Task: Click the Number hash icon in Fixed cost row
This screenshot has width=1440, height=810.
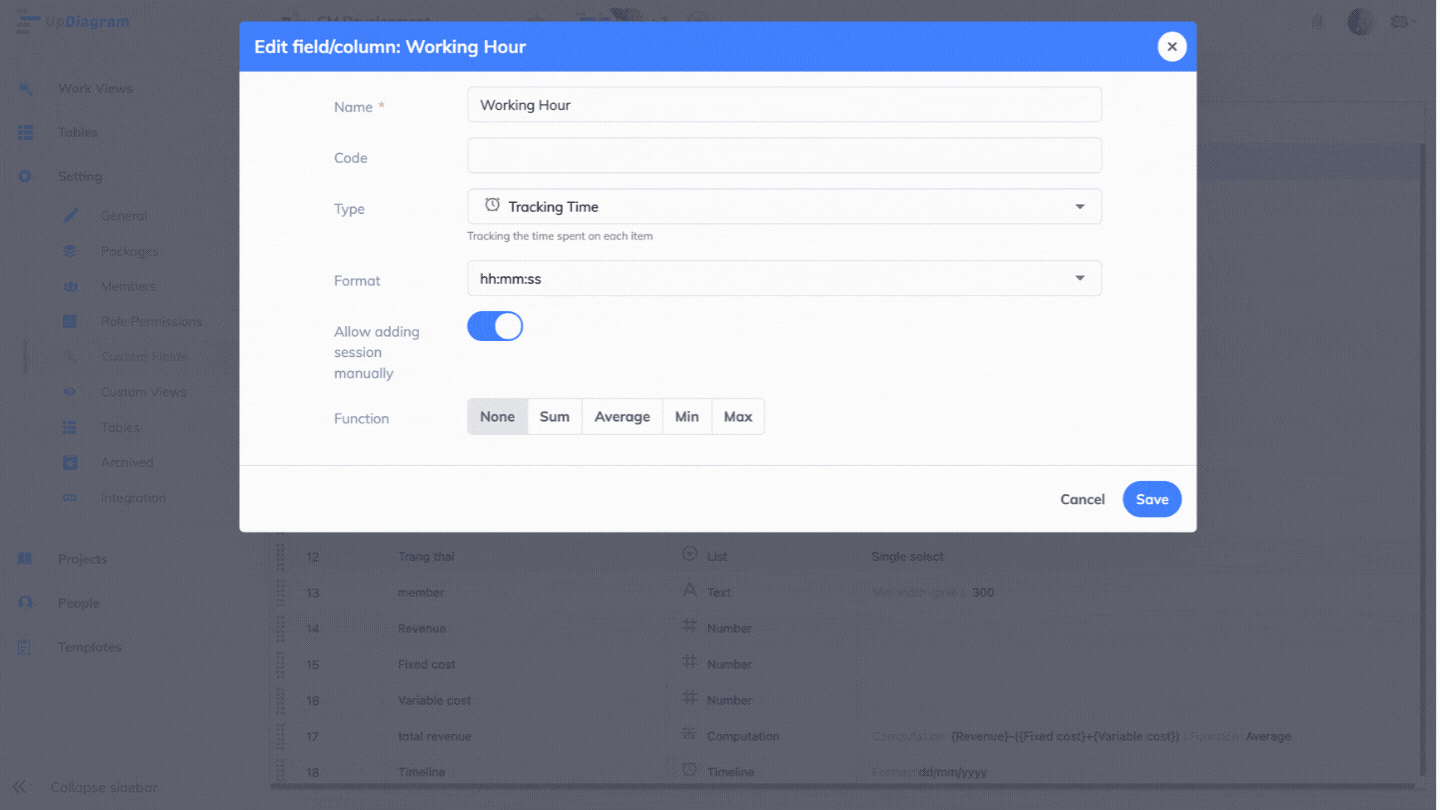Action: coord(689,663)
